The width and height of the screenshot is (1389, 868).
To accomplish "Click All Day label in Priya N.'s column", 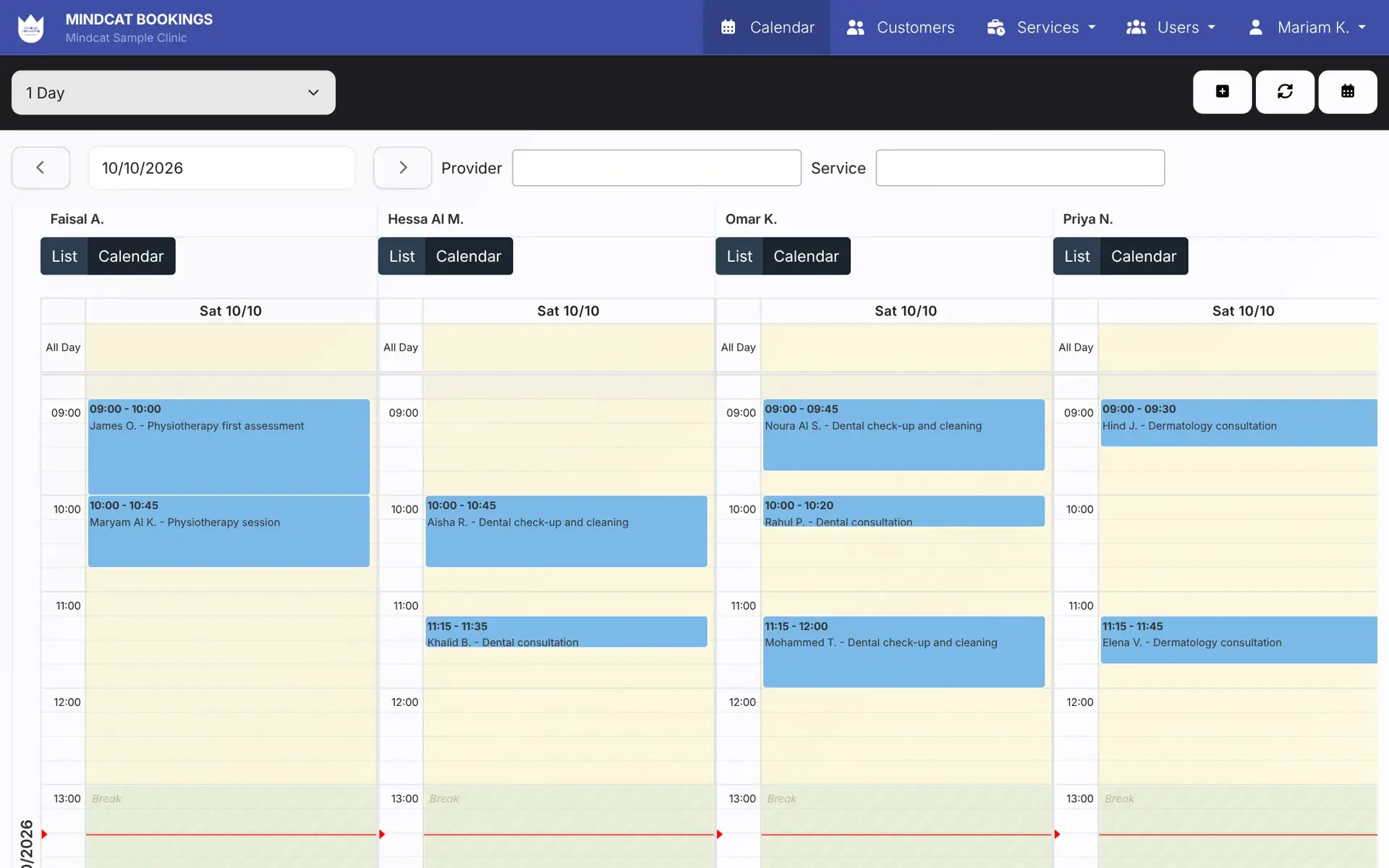I will pos(1076,347).
